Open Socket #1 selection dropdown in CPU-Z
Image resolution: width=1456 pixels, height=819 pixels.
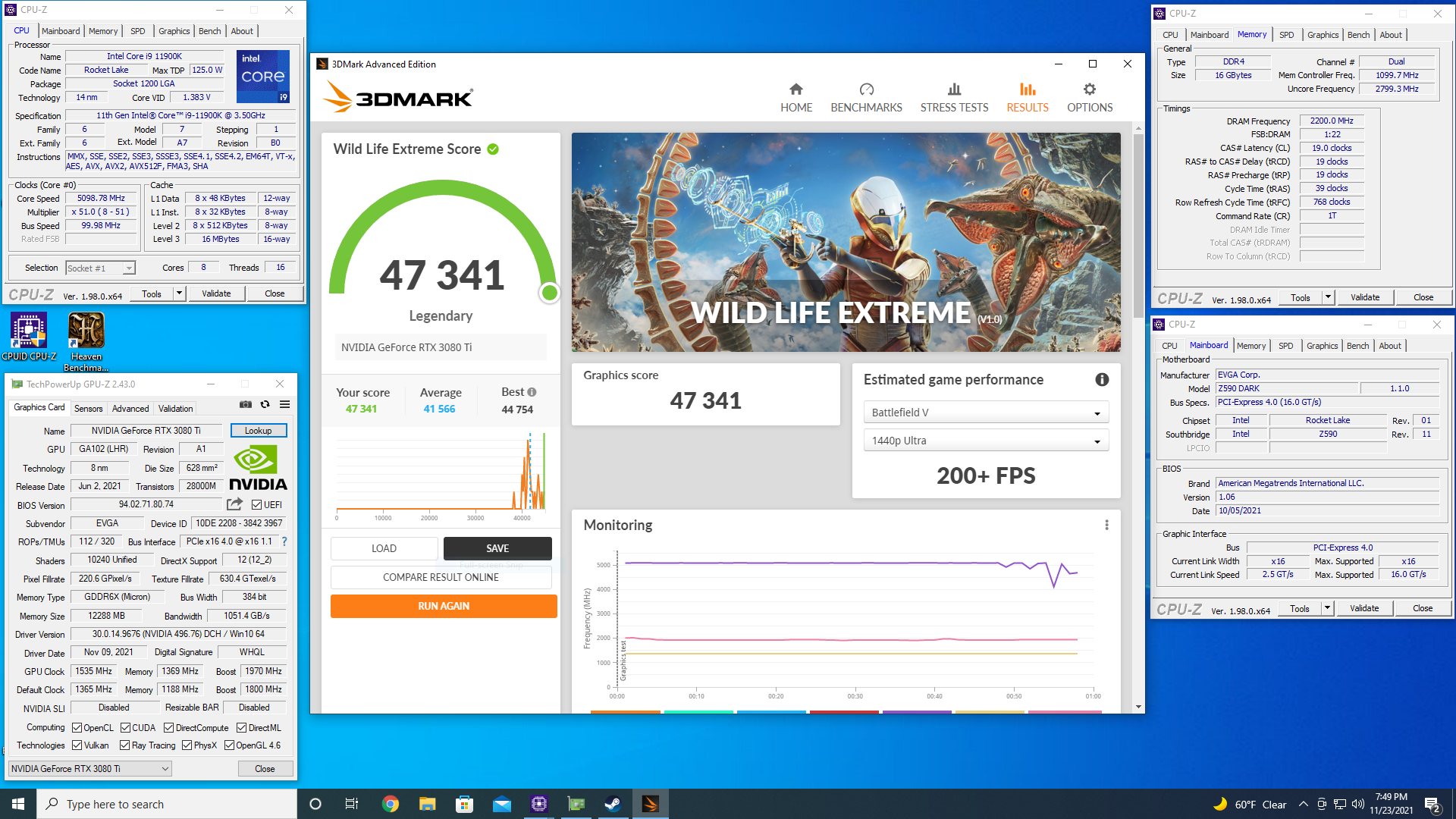(100, 268)
